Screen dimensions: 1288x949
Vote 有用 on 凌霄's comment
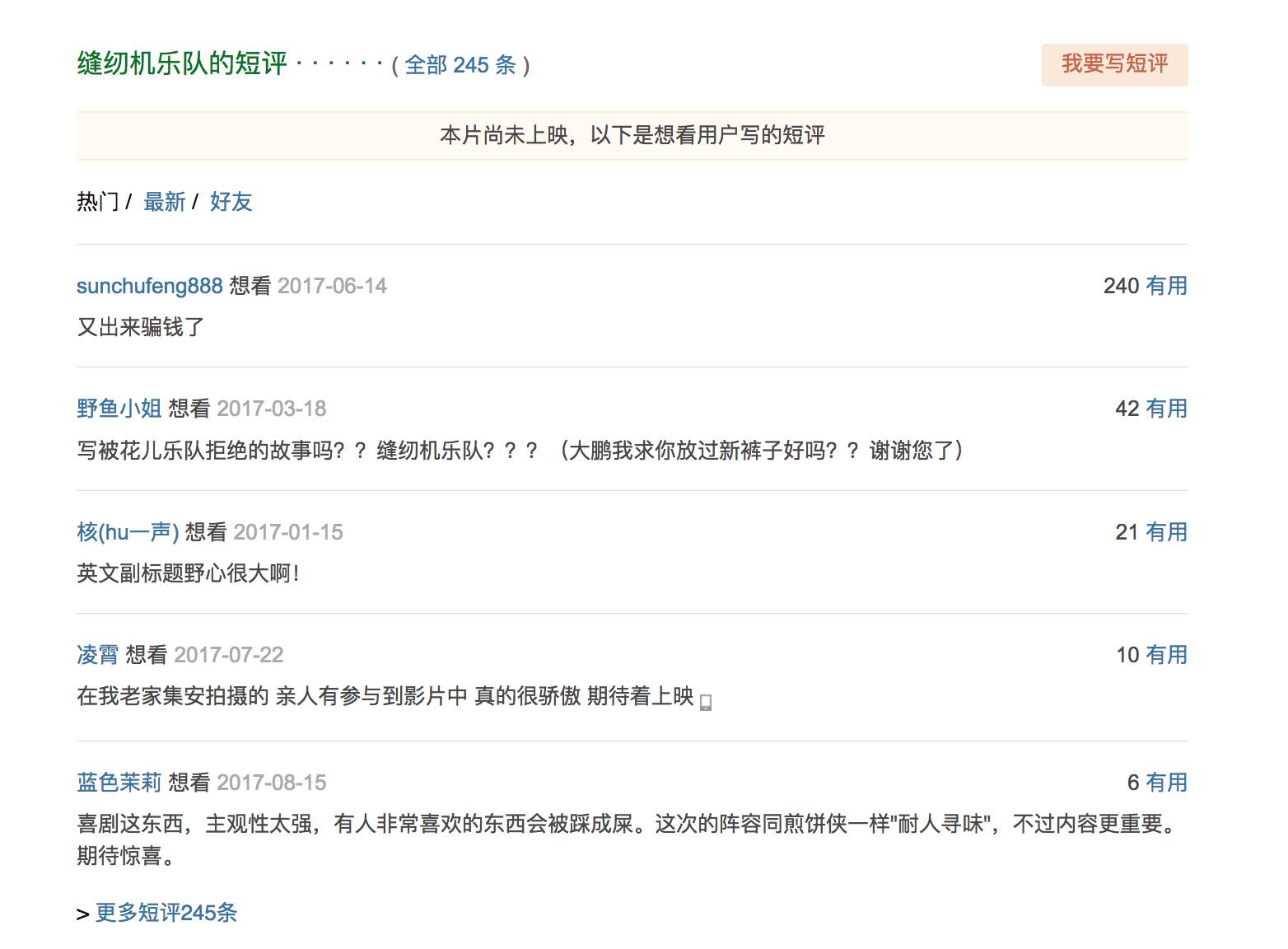1166,655
